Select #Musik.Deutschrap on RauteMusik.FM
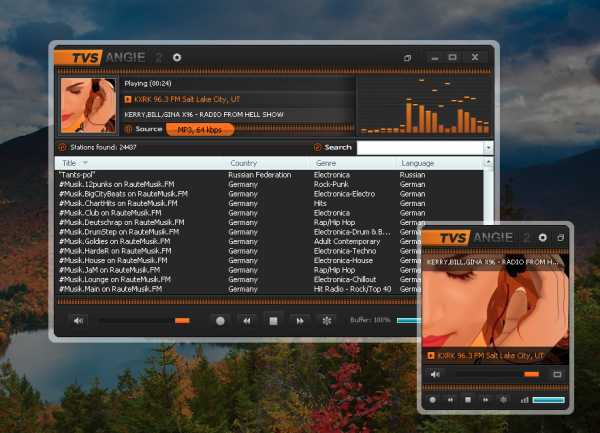Screen dimensions: 600x433 [240, 223]
